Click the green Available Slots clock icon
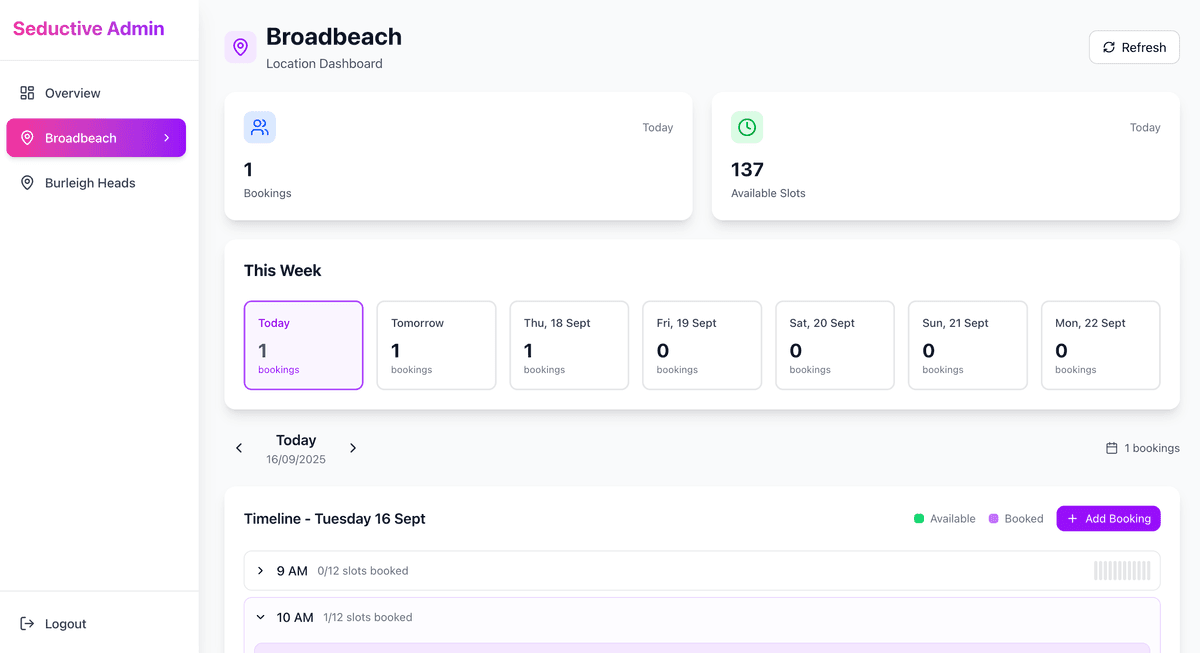 pyautogui.click(x=746, y=127)
